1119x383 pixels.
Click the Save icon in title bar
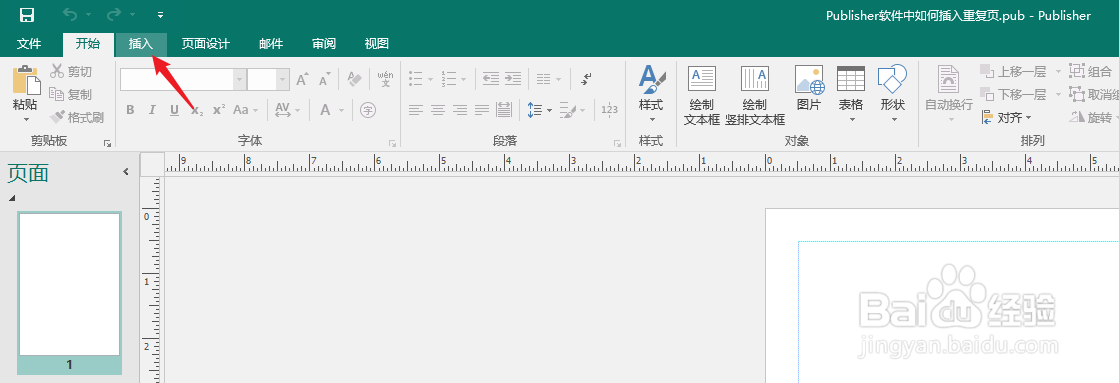(26, 15)
